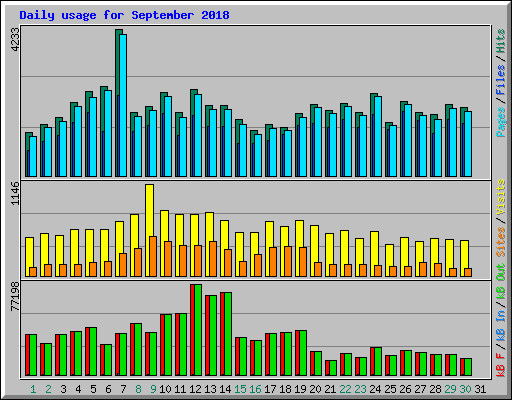Click day label 22 on the axis
512x400 pixels.
[345, 389]
